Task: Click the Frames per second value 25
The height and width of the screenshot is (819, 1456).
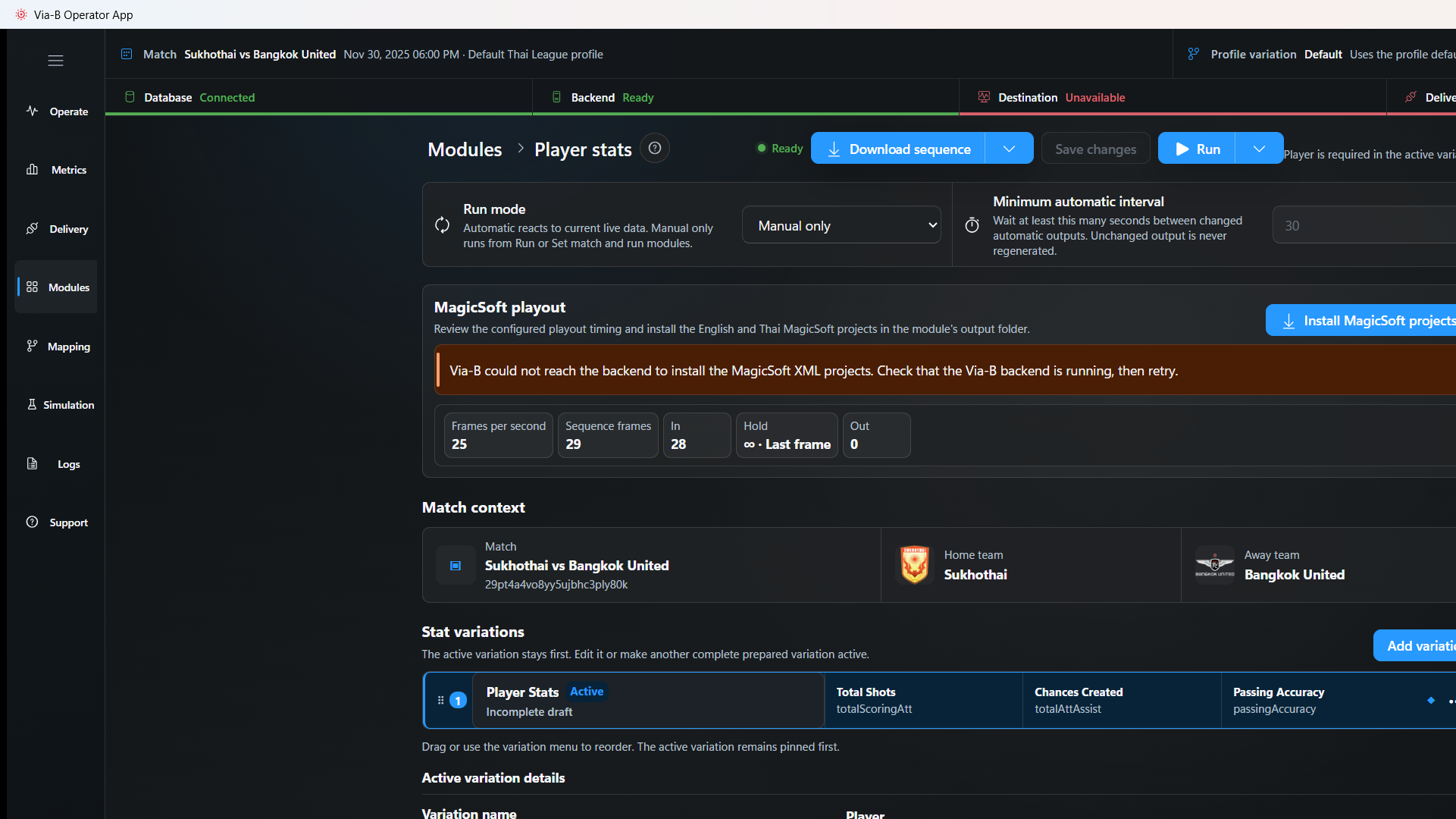Action: coord(459,444)
